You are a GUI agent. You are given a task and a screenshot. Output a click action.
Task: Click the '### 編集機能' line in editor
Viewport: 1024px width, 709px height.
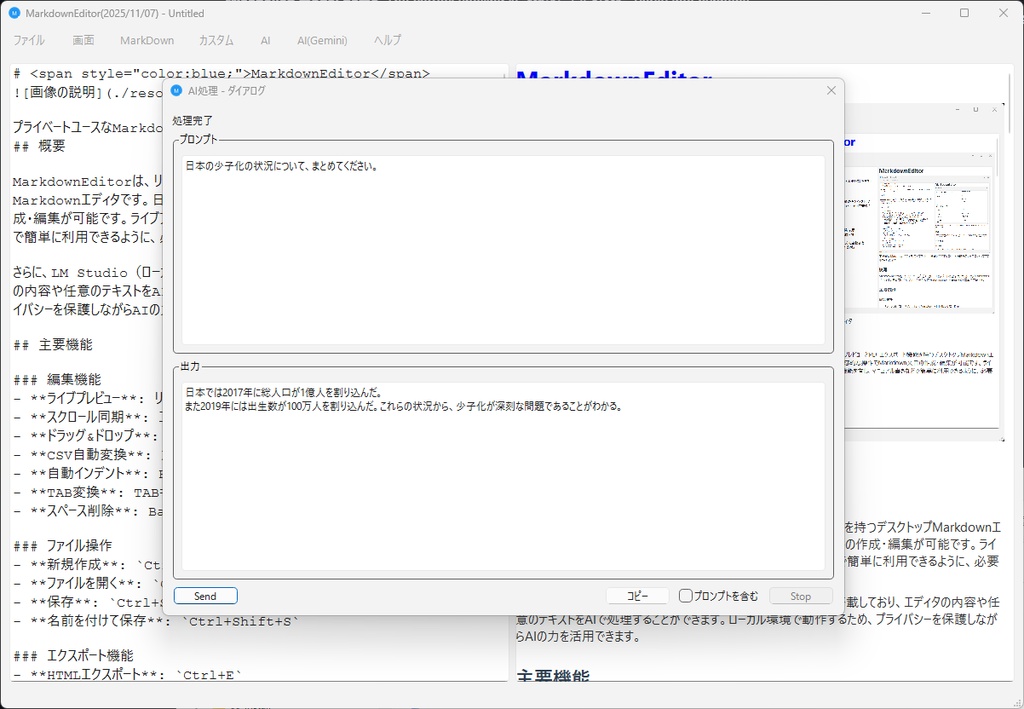(x=57, y=380)
